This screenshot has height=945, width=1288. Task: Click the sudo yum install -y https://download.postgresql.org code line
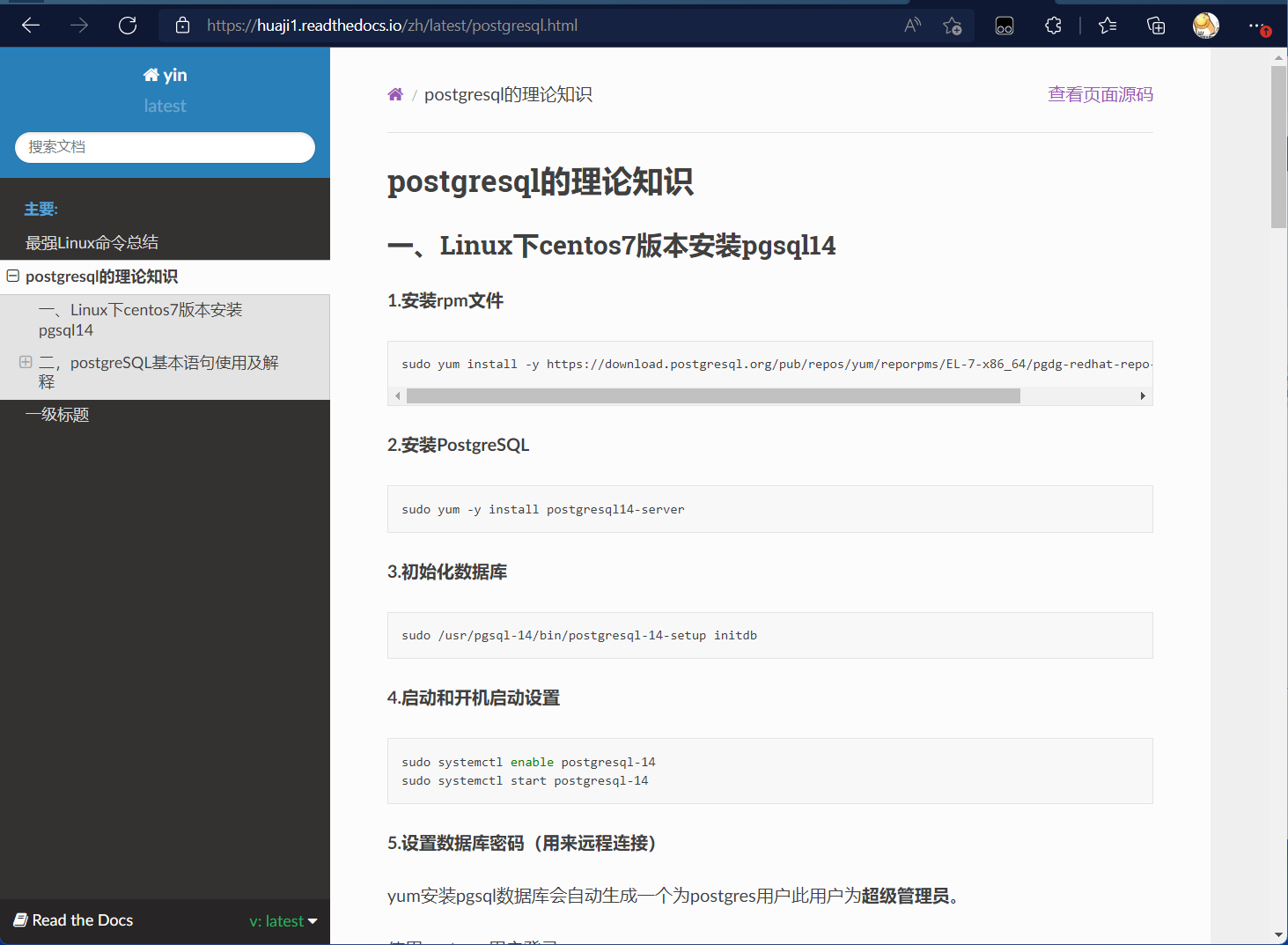[776, 364]
